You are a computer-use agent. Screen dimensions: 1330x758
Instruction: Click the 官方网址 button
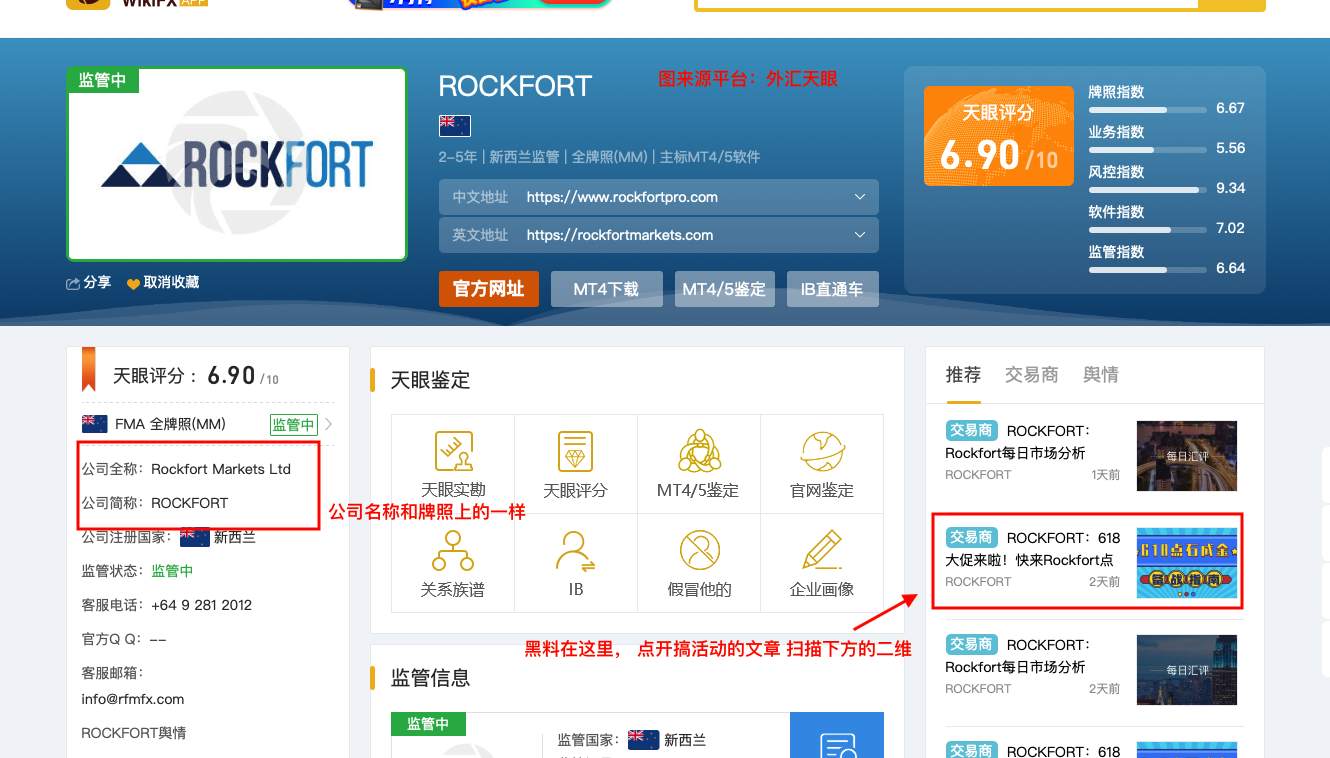coord(489,289)
